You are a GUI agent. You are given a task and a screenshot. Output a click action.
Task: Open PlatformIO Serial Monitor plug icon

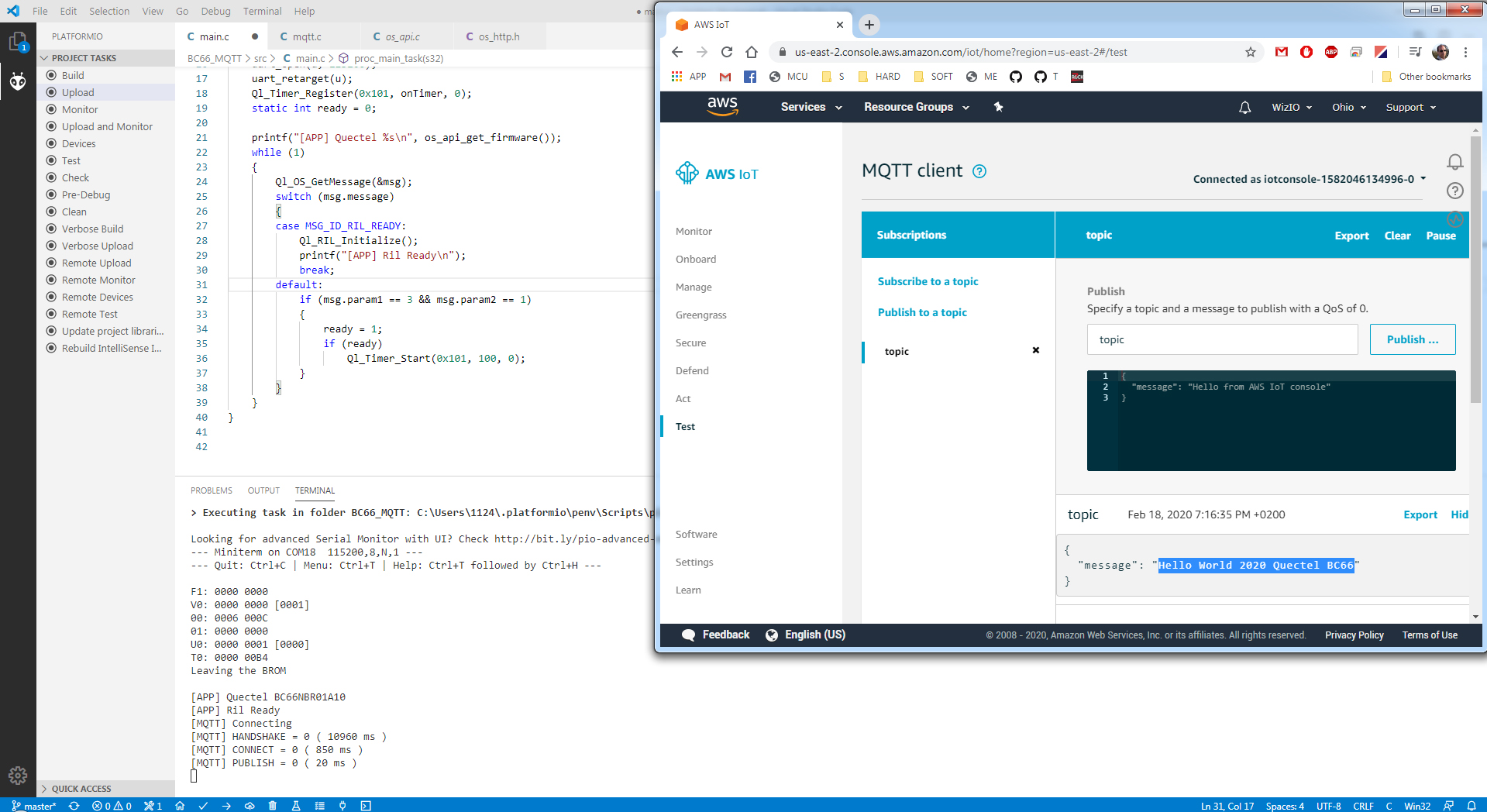click(x=342, y=806)
